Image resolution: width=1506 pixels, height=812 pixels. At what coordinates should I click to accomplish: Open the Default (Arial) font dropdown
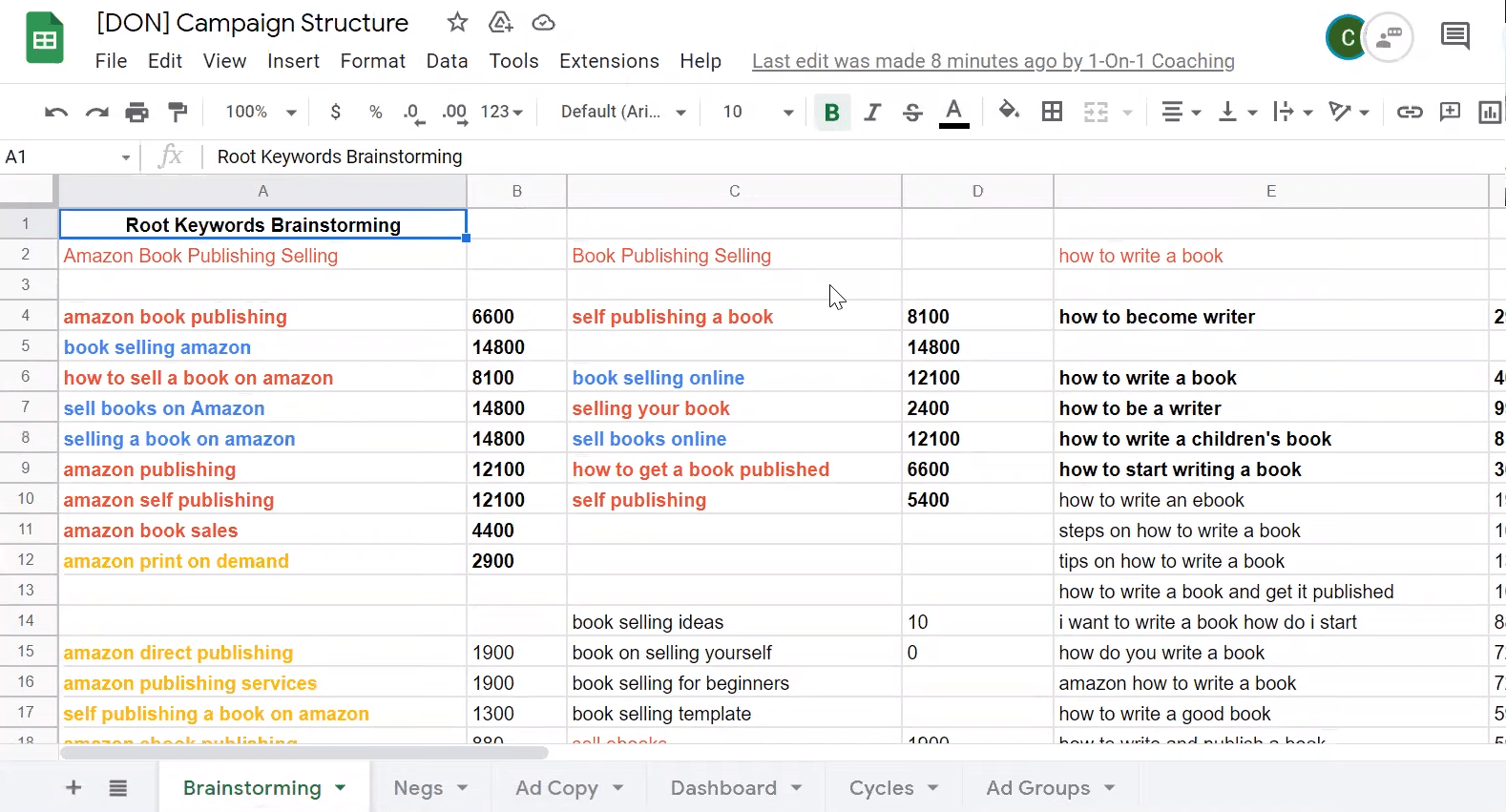pyautogui.click(x=623, y=113)
